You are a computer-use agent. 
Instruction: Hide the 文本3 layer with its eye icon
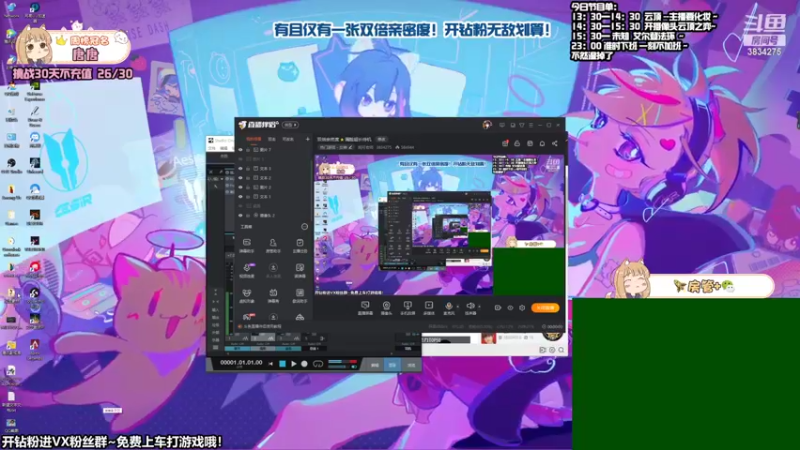240,168
